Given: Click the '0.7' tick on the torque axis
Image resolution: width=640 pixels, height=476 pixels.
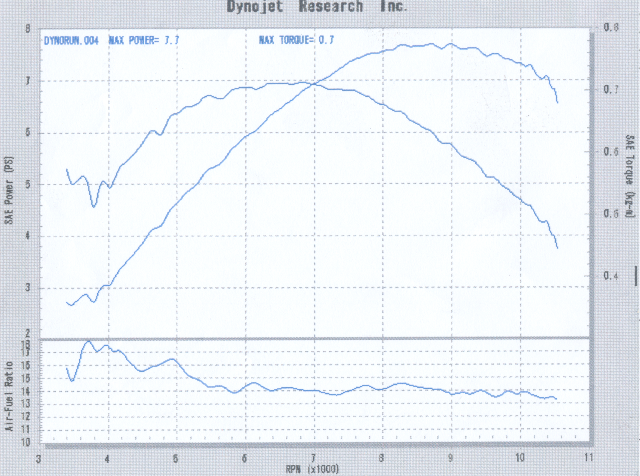Looking at the screenshot, I should click(x=611, y=89).
